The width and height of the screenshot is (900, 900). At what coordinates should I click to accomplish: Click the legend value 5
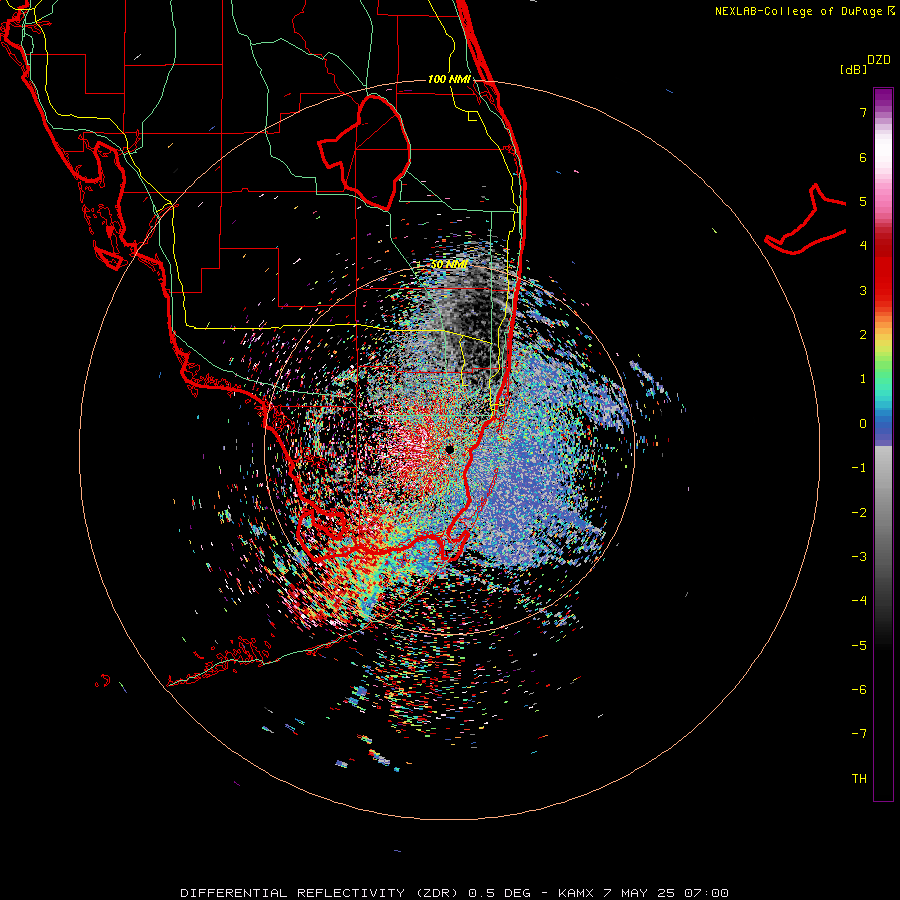pyautogui.click(x=863, y=201)
